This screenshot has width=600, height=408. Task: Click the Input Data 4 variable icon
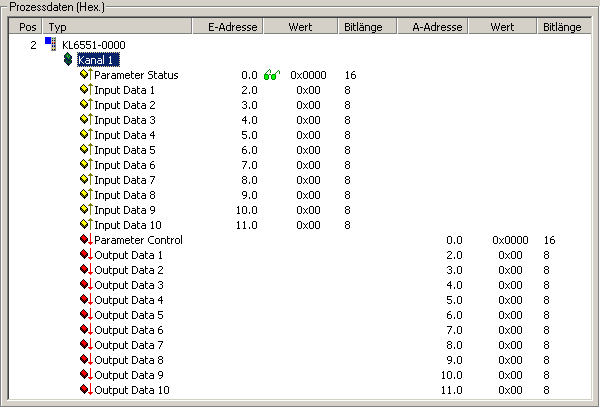[x=86, y=134]
